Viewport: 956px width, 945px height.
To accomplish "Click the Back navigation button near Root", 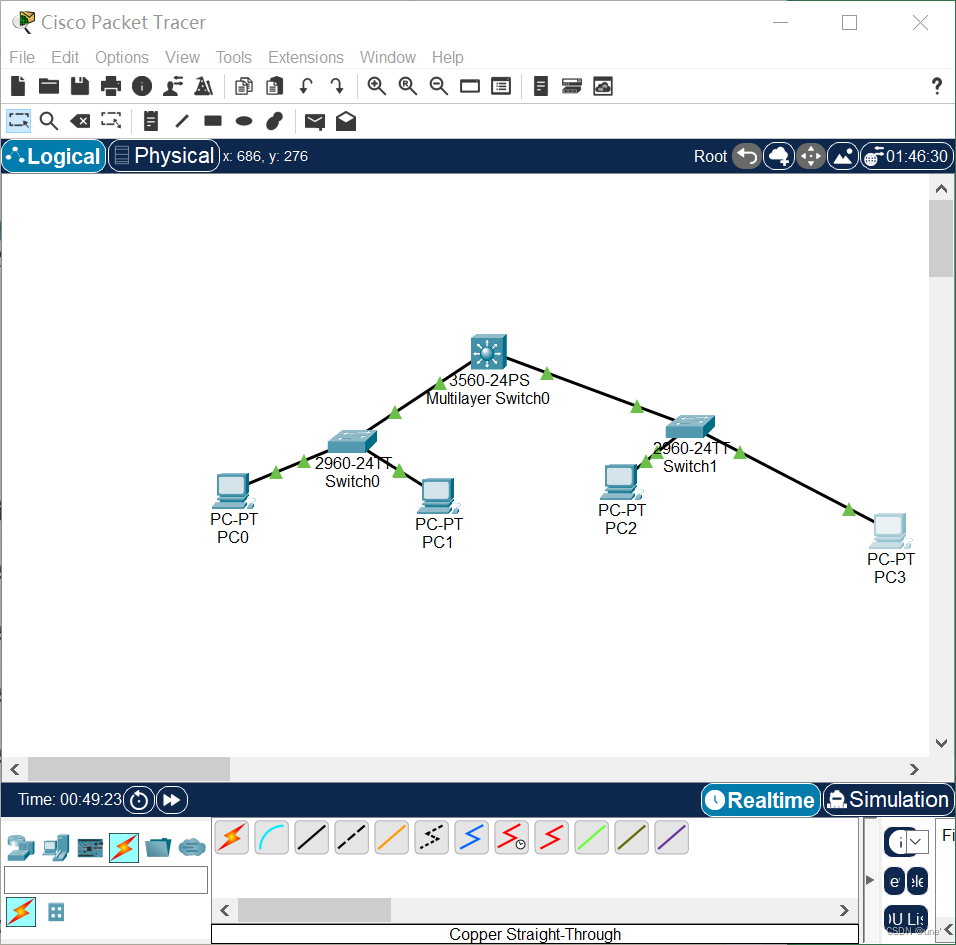I will (x=747, y=157).
